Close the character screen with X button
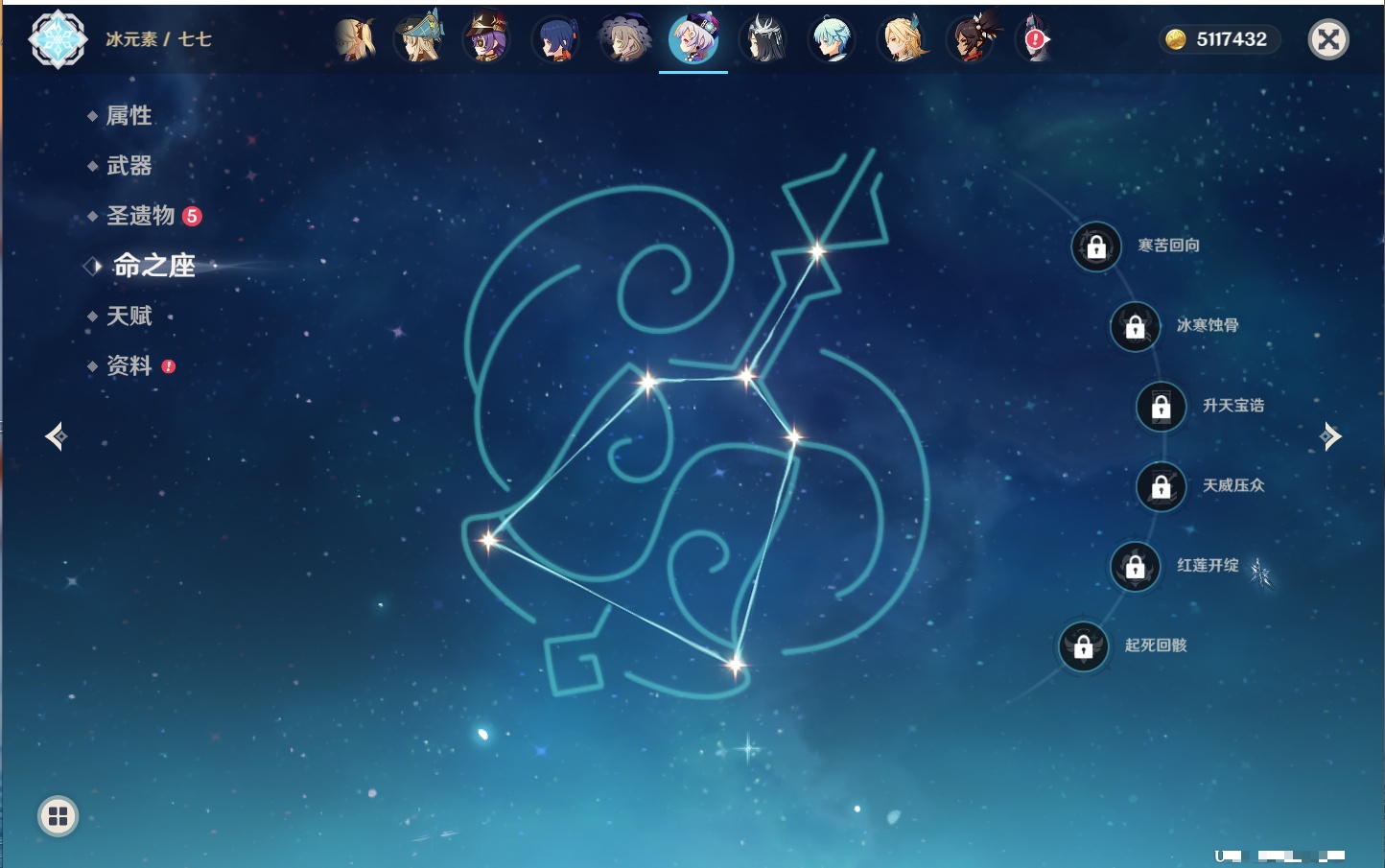Viewport: 1385px width, 868px height. (x=1328, y=39)
